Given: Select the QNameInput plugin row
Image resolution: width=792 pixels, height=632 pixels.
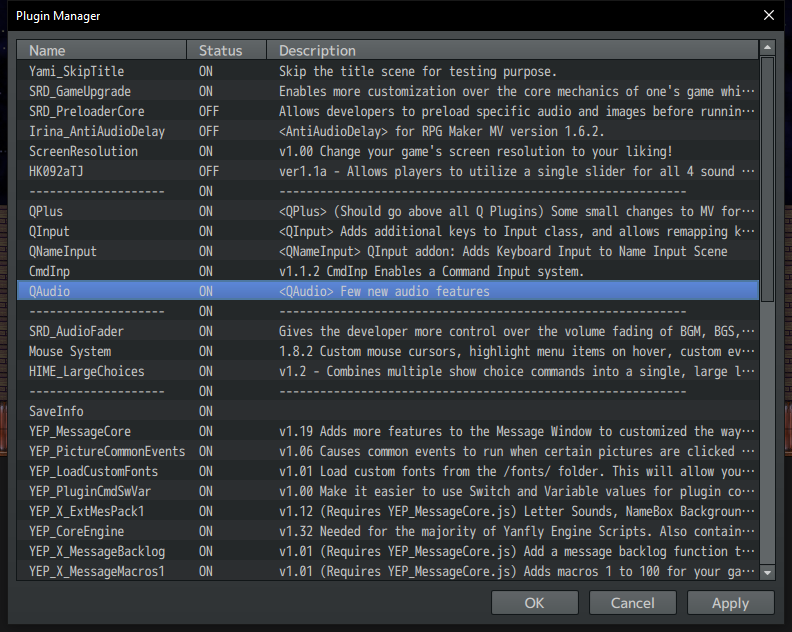Looking at the screenshot, I should coord(387,251).
